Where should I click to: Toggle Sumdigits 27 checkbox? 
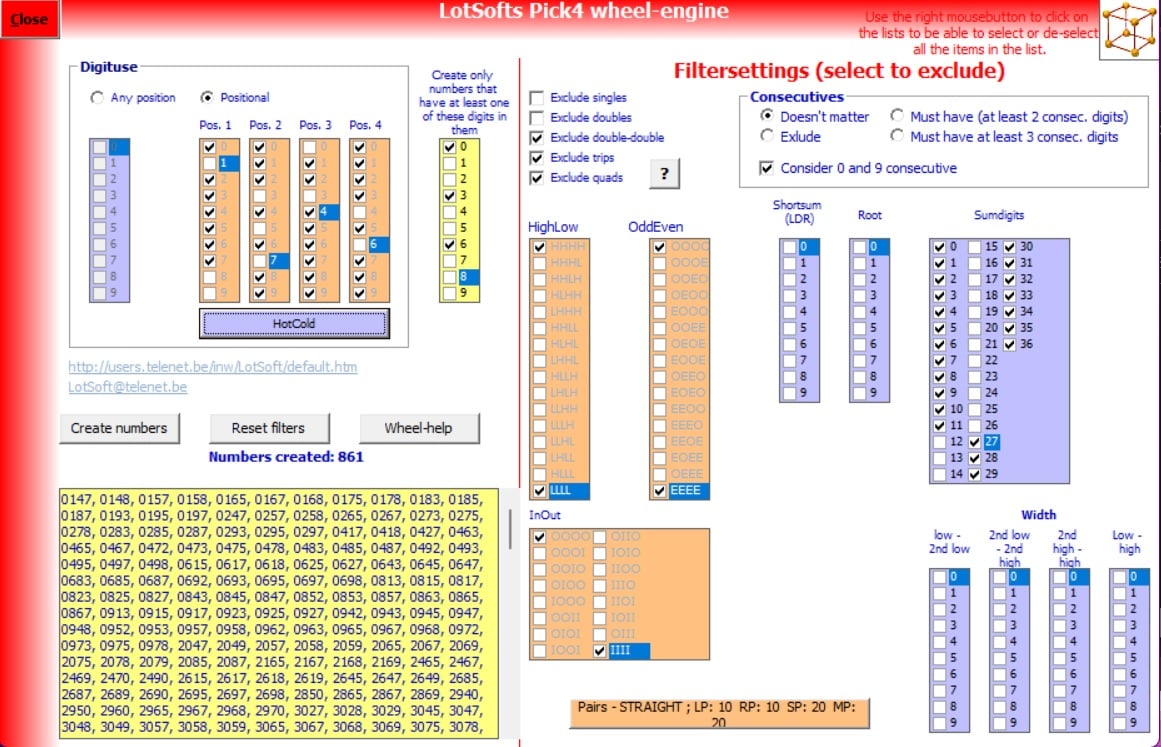[974, 442]
